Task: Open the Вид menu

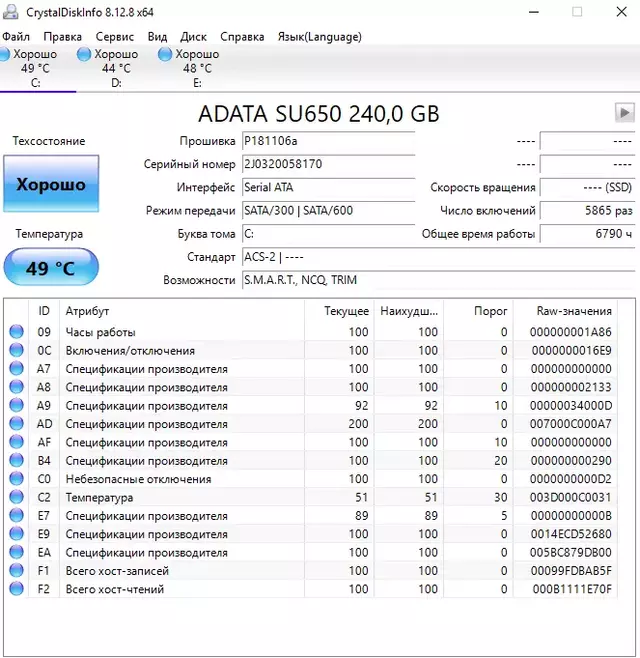Action: 157,37
